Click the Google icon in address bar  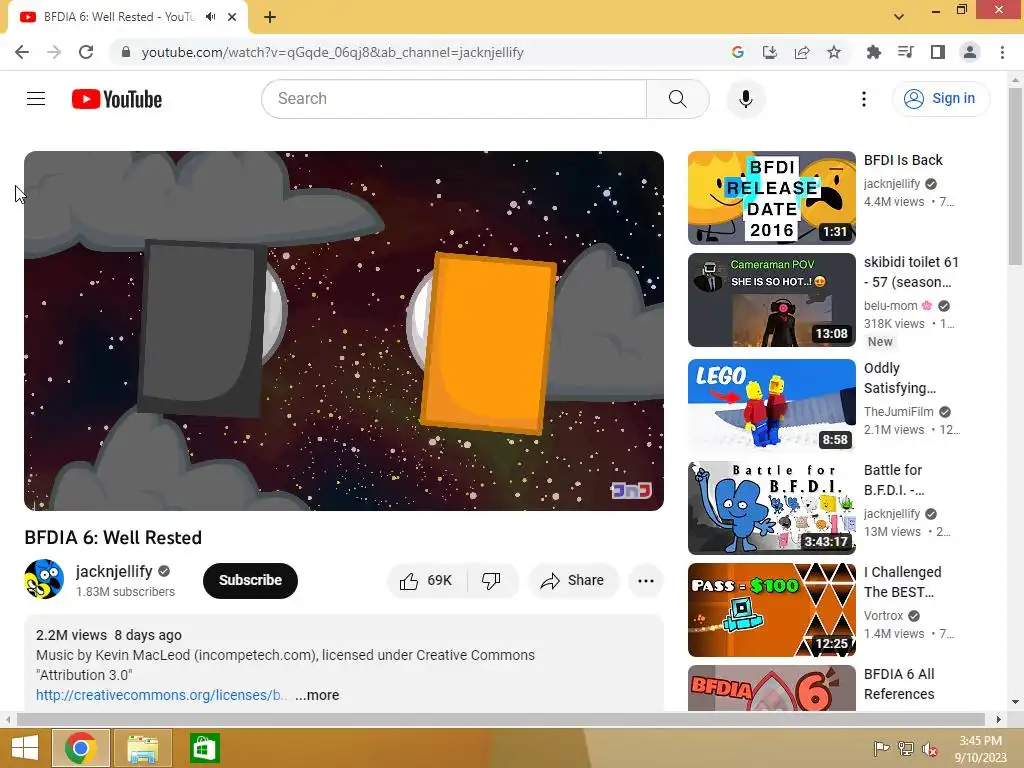pos(737,52)
